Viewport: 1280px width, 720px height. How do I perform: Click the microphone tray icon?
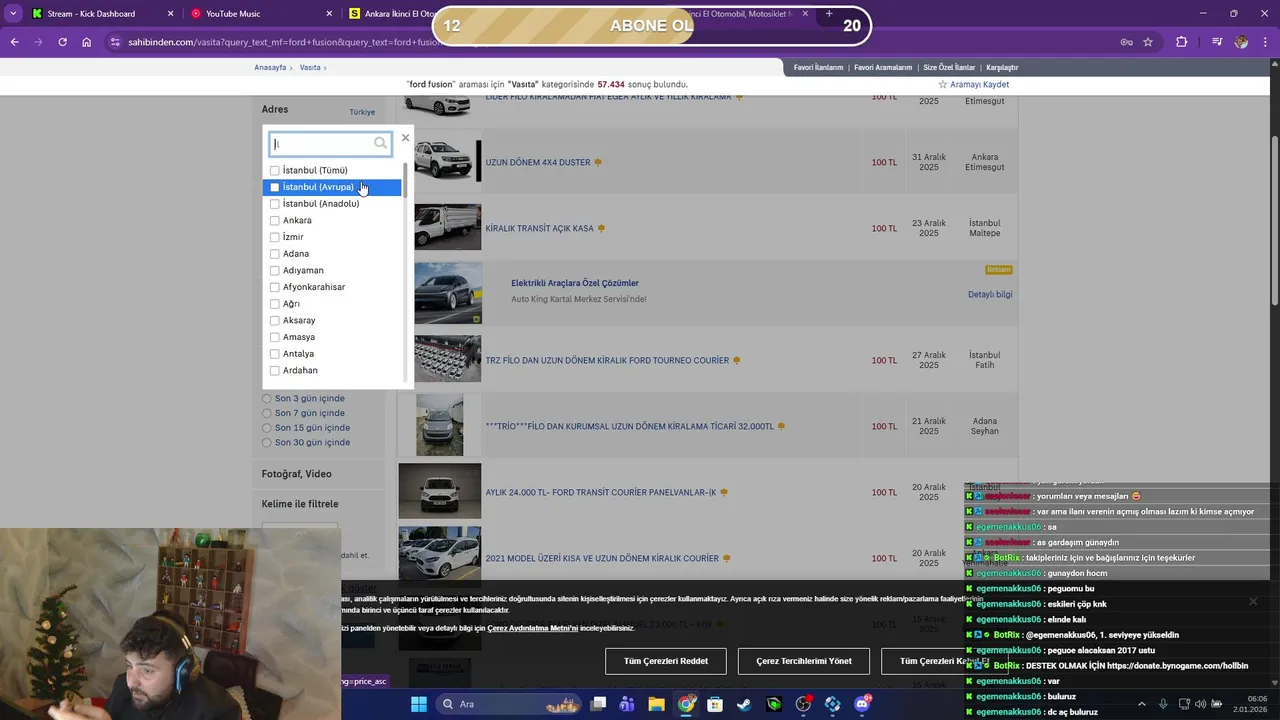1163,704
